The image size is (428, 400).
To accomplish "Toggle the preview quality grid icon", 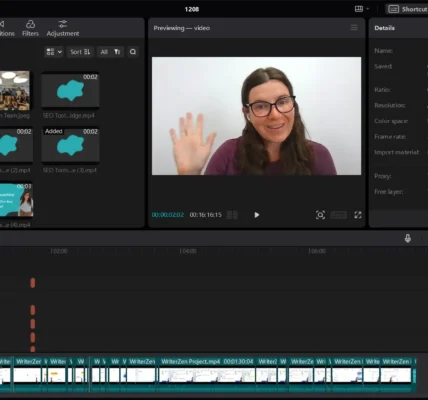I will 232,215.
